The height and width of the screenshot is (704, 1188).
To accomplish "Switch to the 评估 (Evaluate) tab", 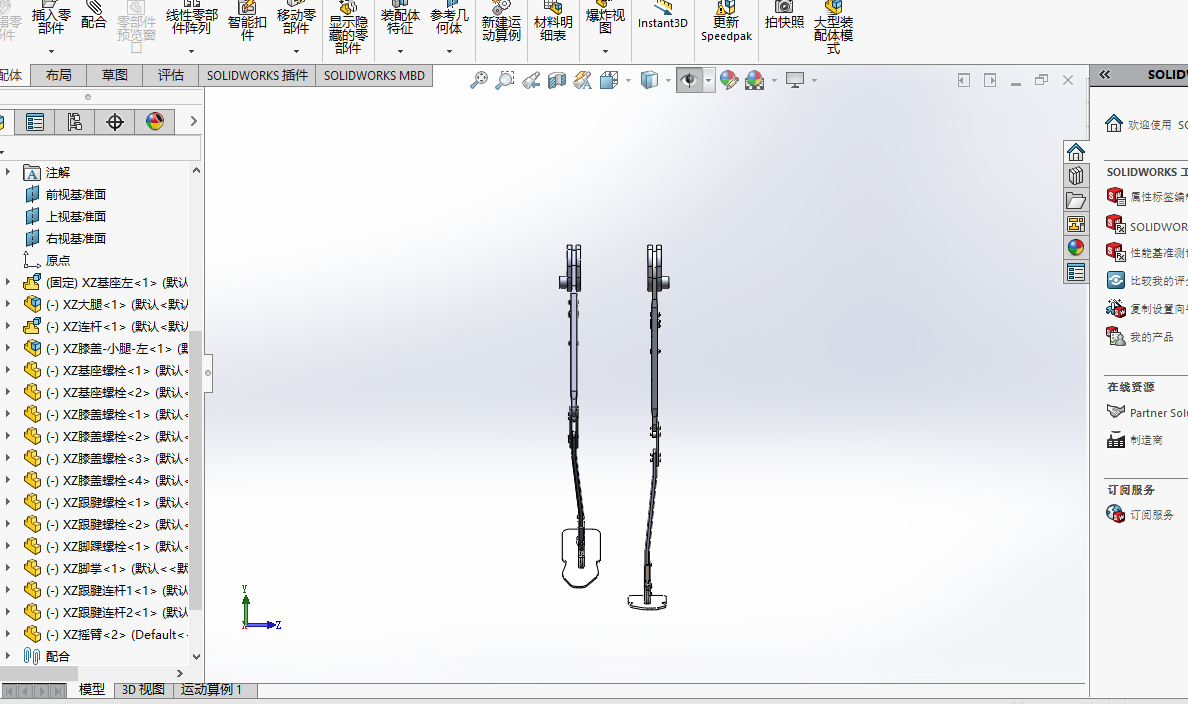I will coord(170,75).
